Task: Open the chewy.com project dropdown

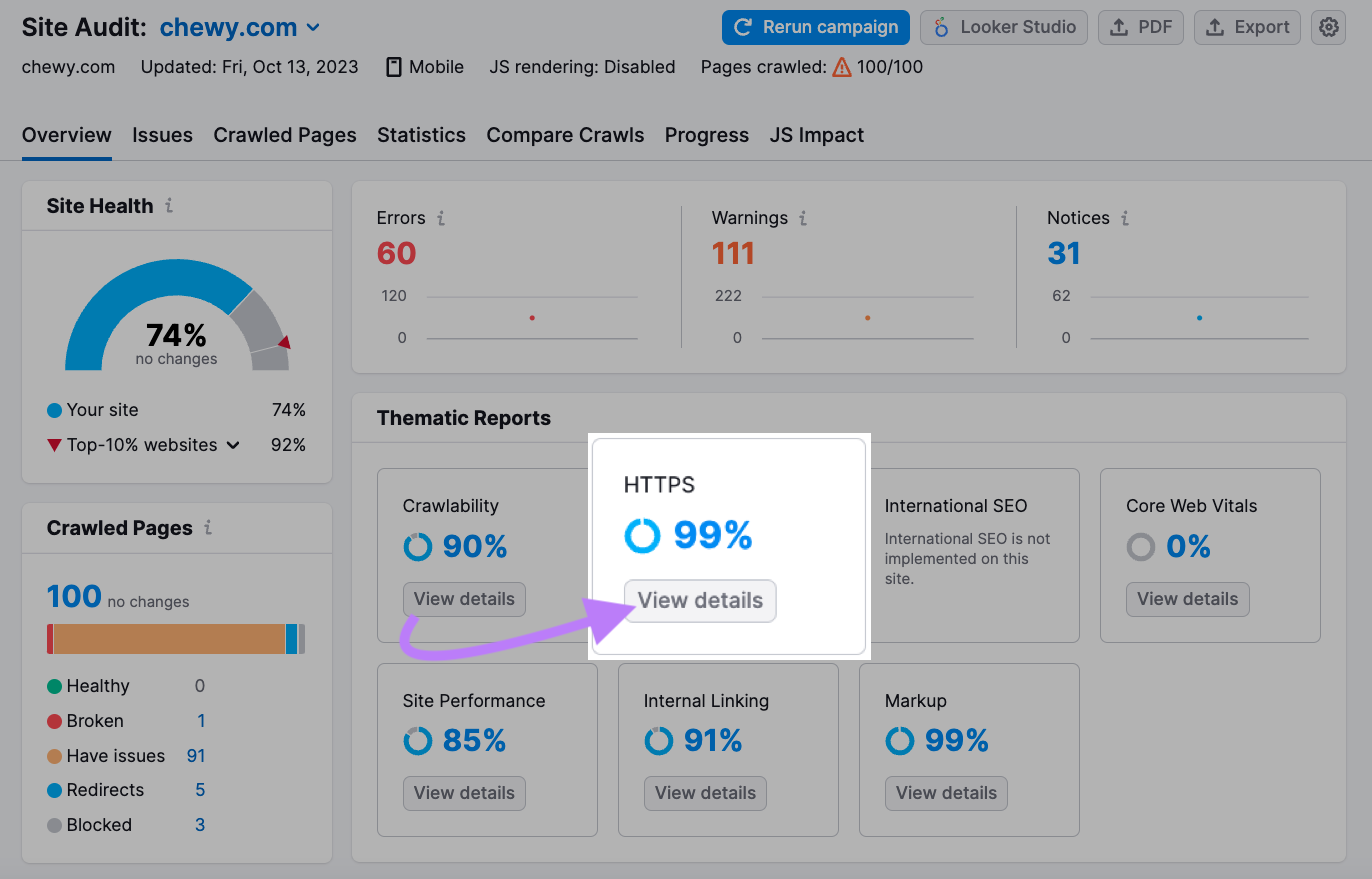Action: 240,28
